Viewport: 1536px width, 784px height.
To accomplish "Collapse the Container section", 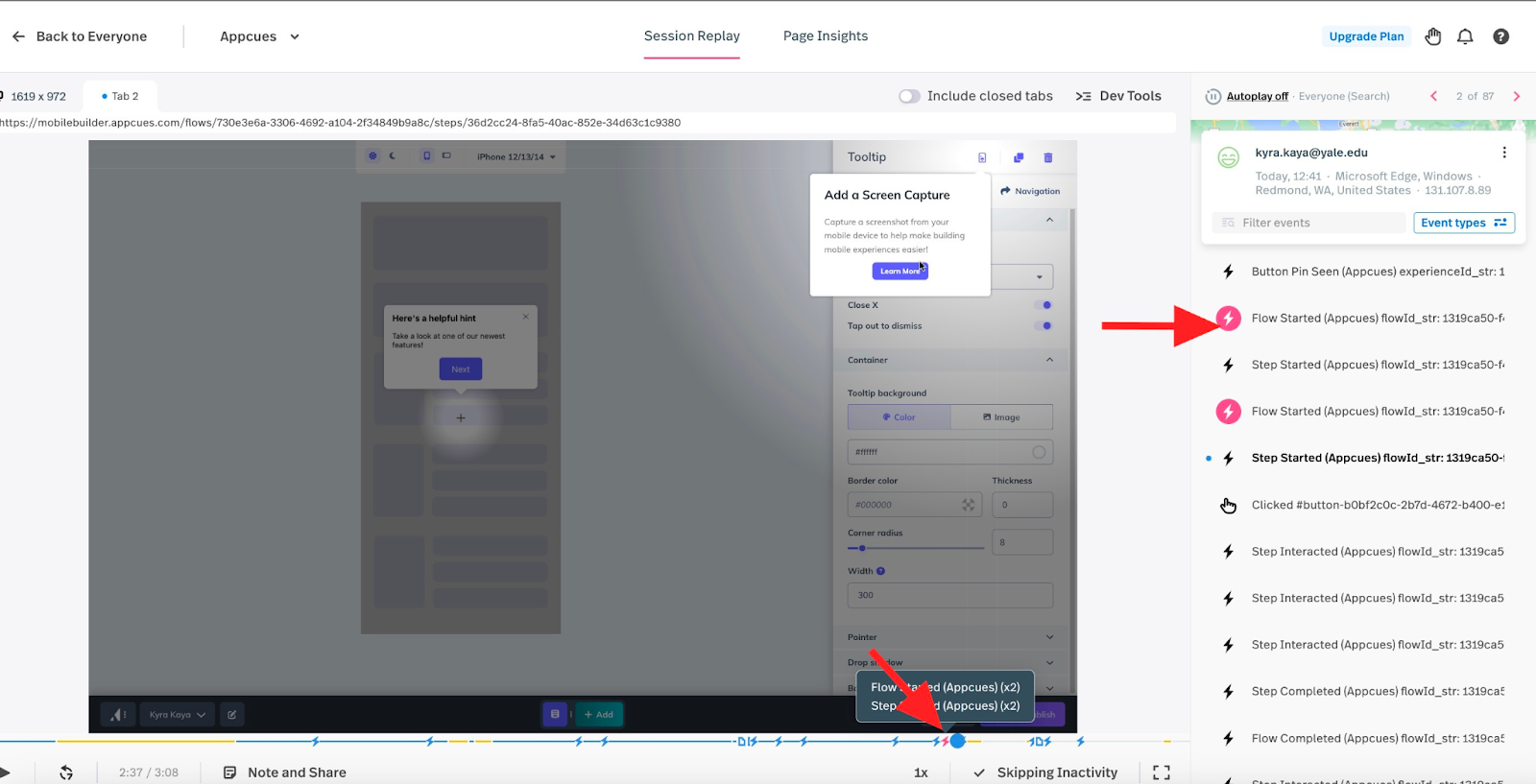I will (x=1049, y=360).
